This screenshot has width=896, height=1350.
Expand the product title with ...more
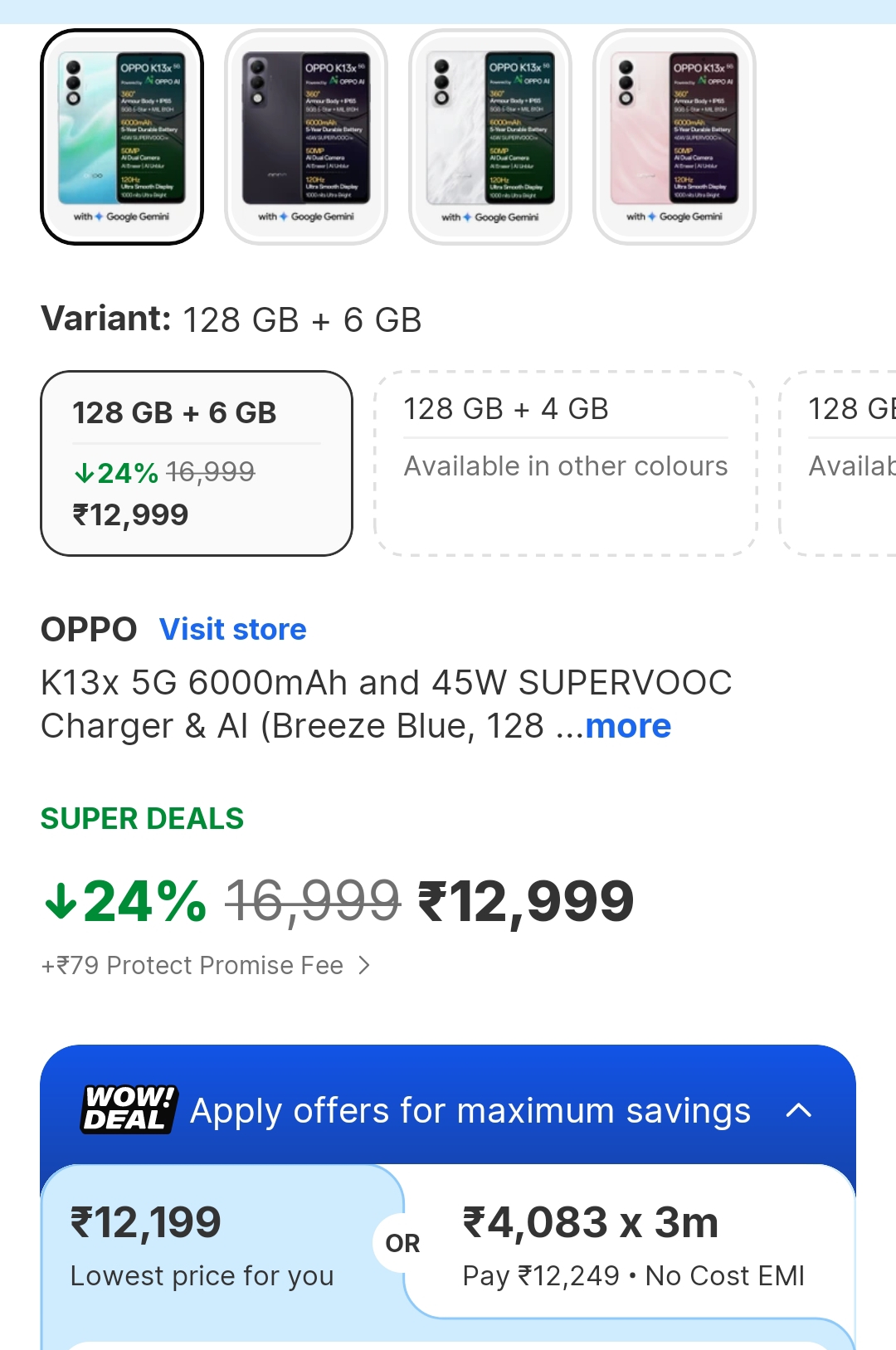(627, 726)
